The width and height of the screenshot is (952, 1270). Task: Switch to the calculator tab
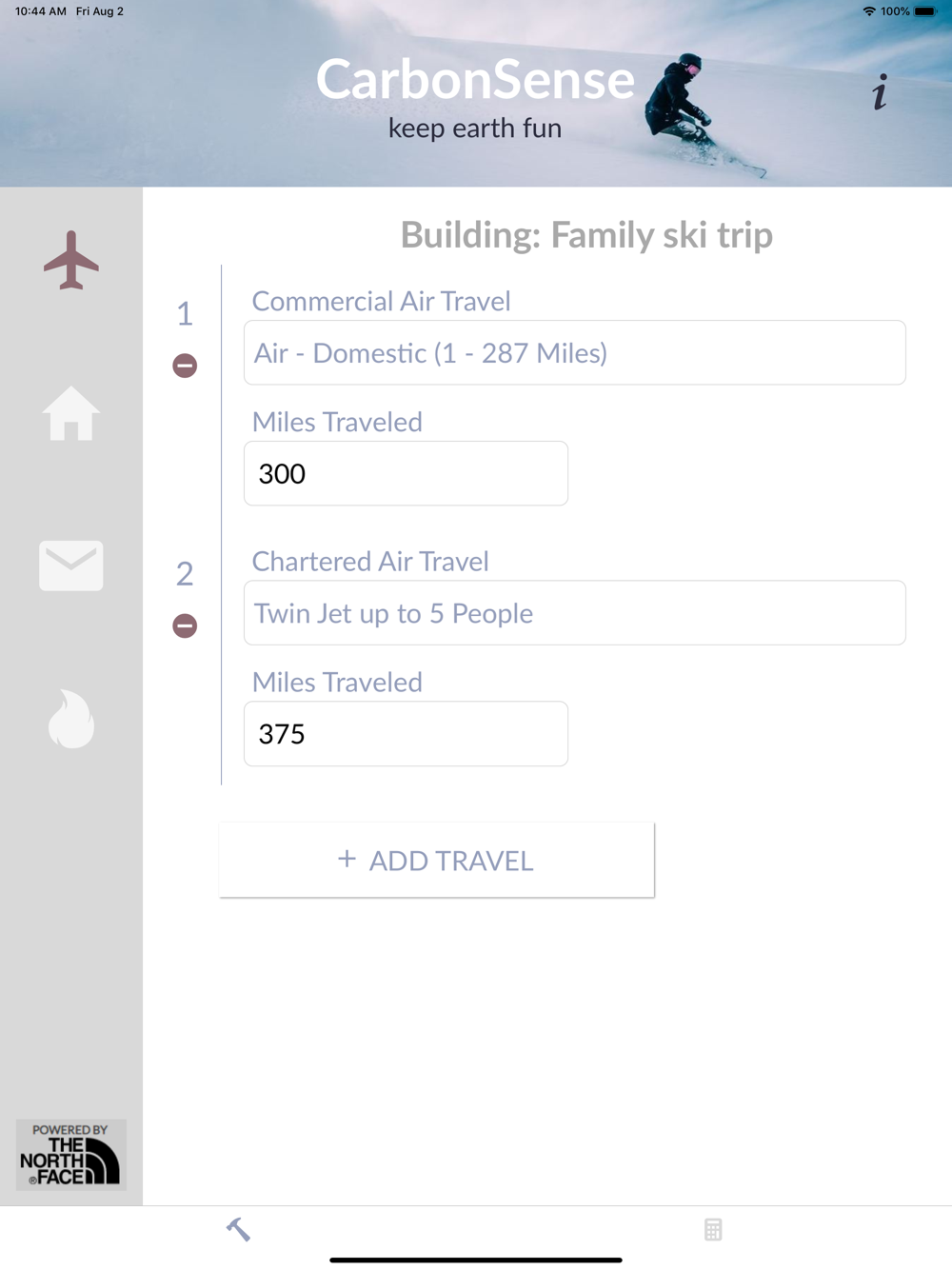(x=713, y=1229)
